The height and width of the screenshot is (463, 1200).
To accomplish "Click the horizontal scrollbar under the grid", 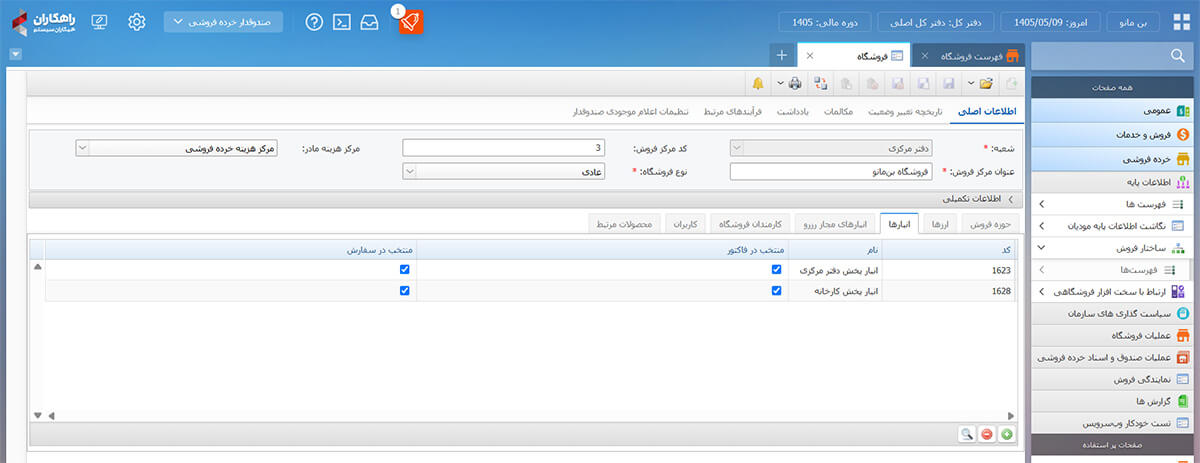I will [x=527, y=415].
